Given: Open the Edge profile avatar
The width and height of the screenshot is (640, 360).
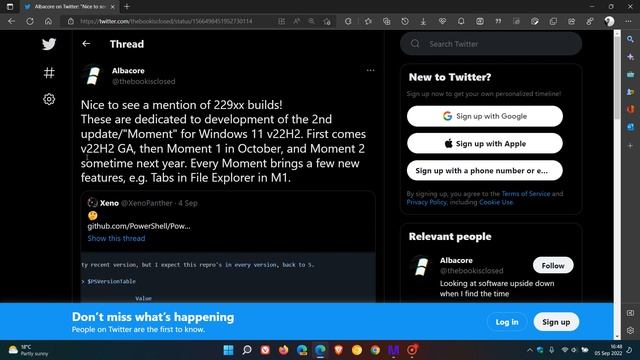Looking at the screenshot, I should tap(609, 21).
